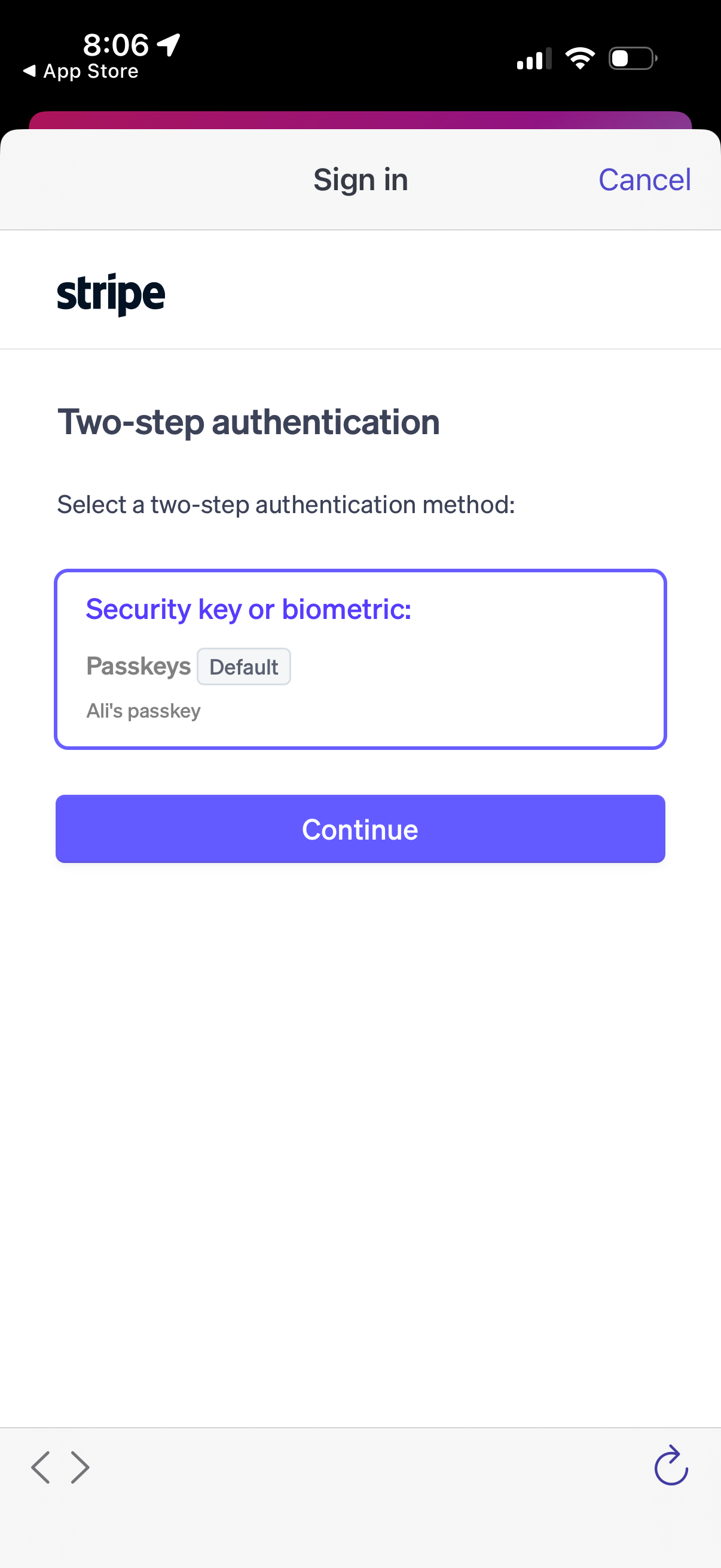Image resolution: width=721 pixels, height=1568 pixels.
Task: Open the highlighted authentication method card
Action: pyautogui.click(x=360, y=659)
